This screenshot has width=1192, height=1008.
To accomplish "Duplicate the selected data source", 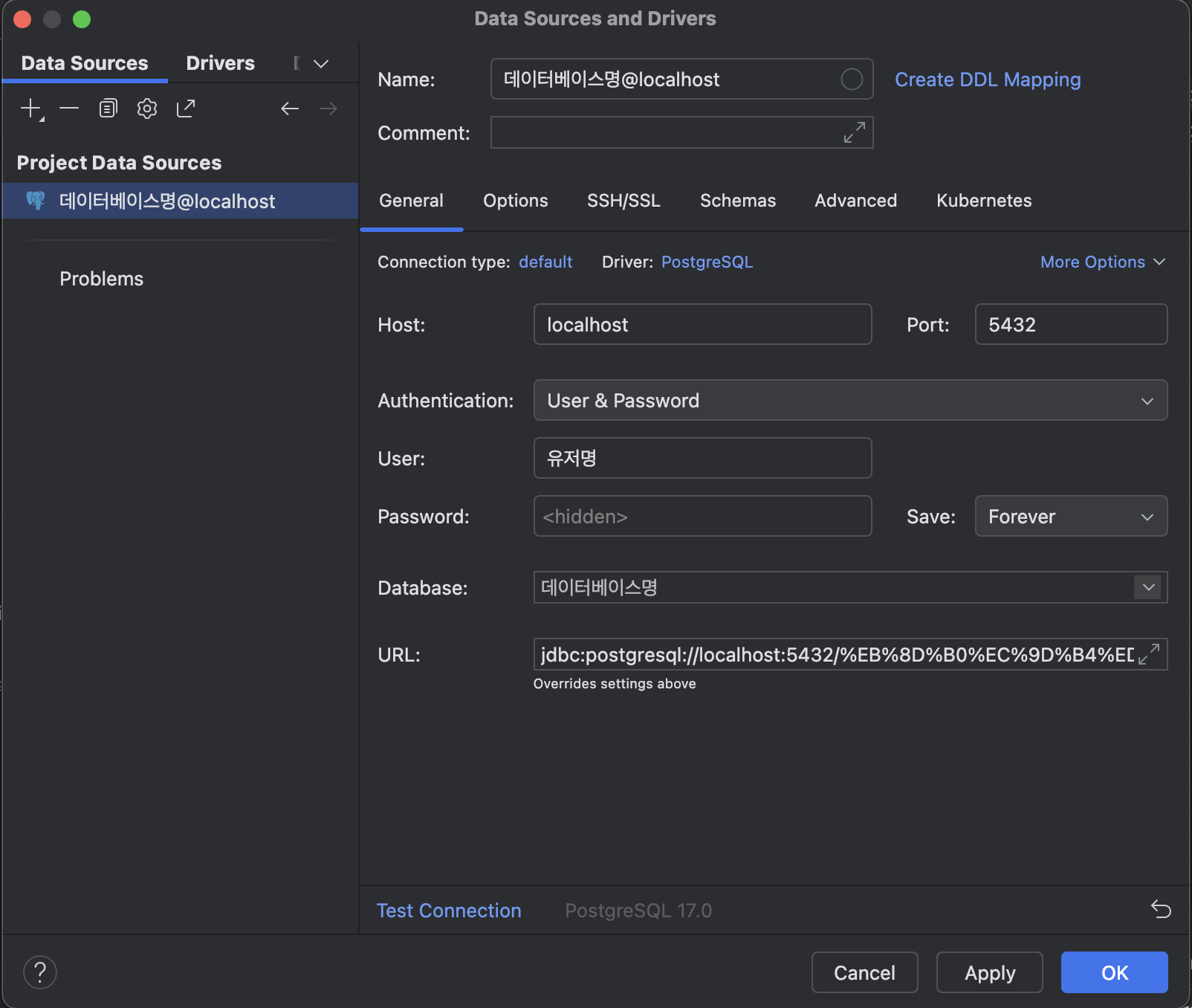I will click(x=108, y=109).
